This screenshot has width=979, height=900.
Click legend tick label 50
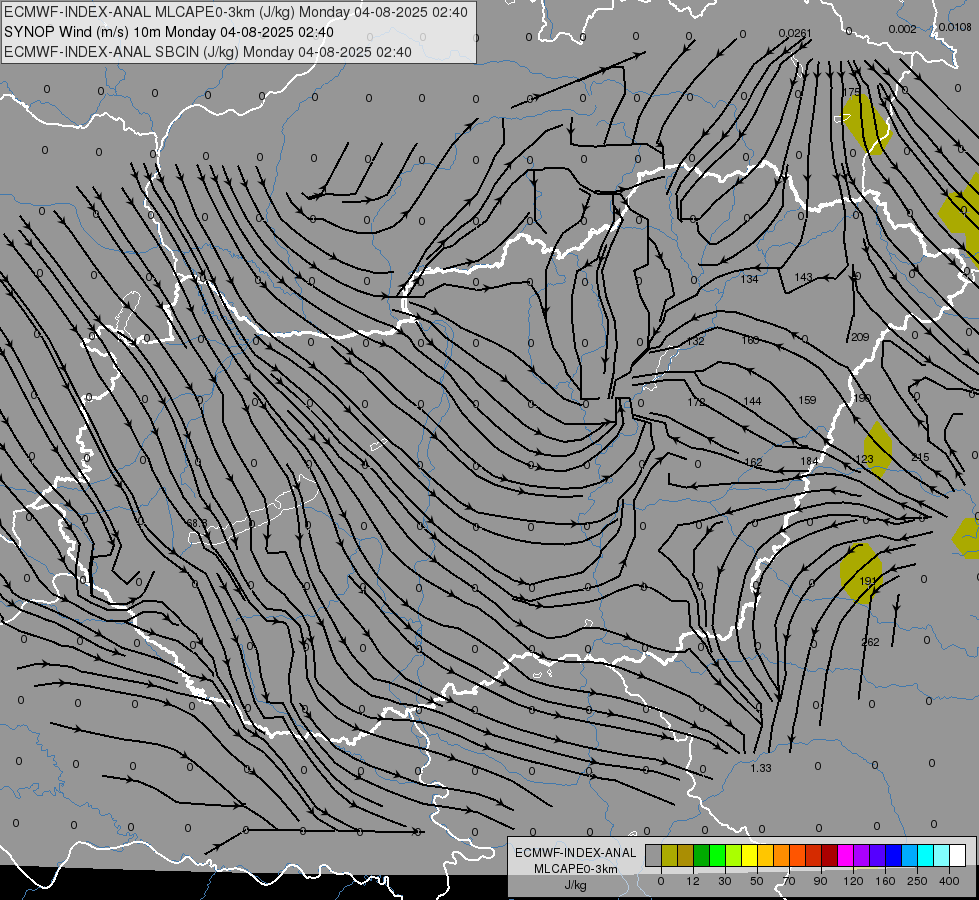757,881
